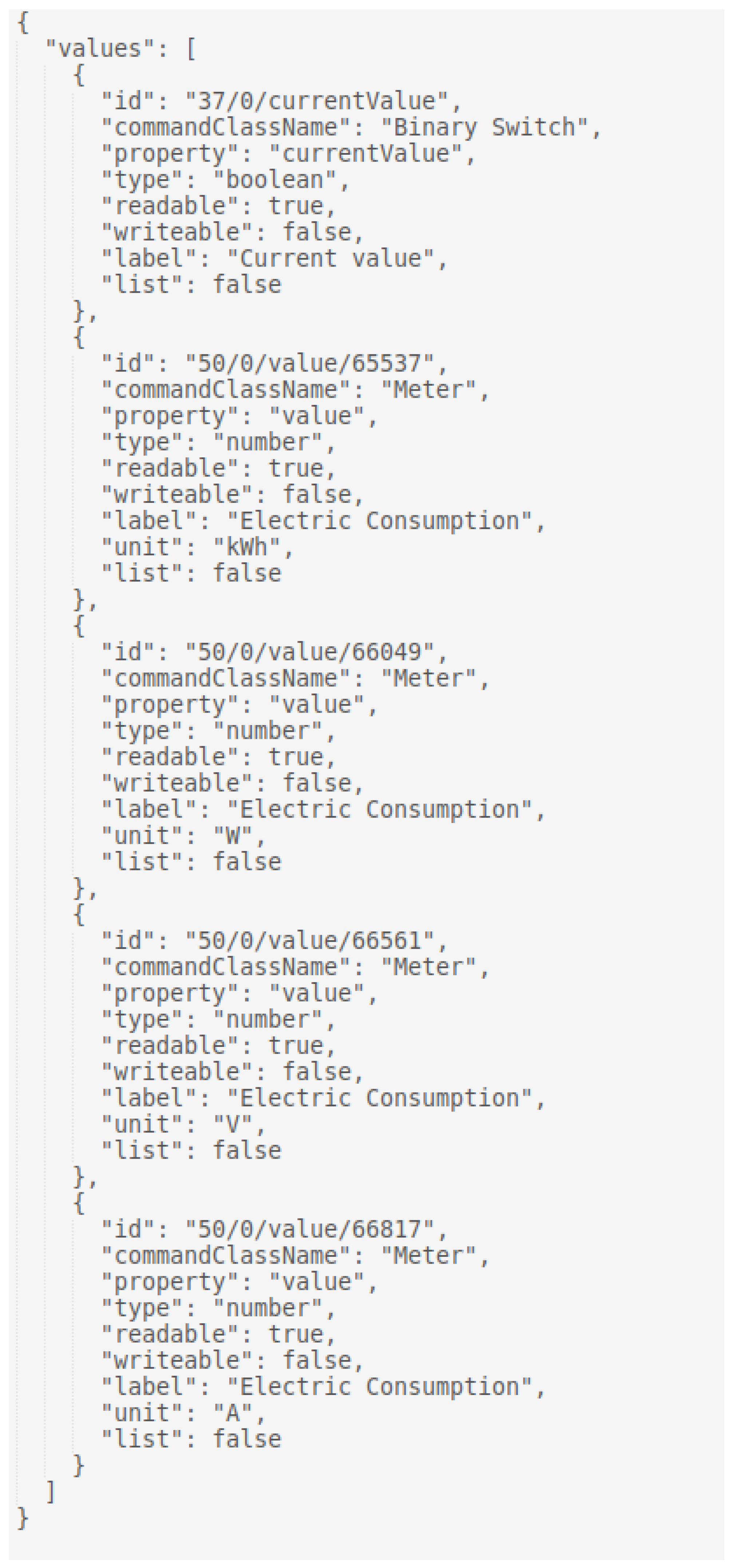Click the "W" unit value
The width and height of the screenshot is (732, 1568).
pos(233,836)
